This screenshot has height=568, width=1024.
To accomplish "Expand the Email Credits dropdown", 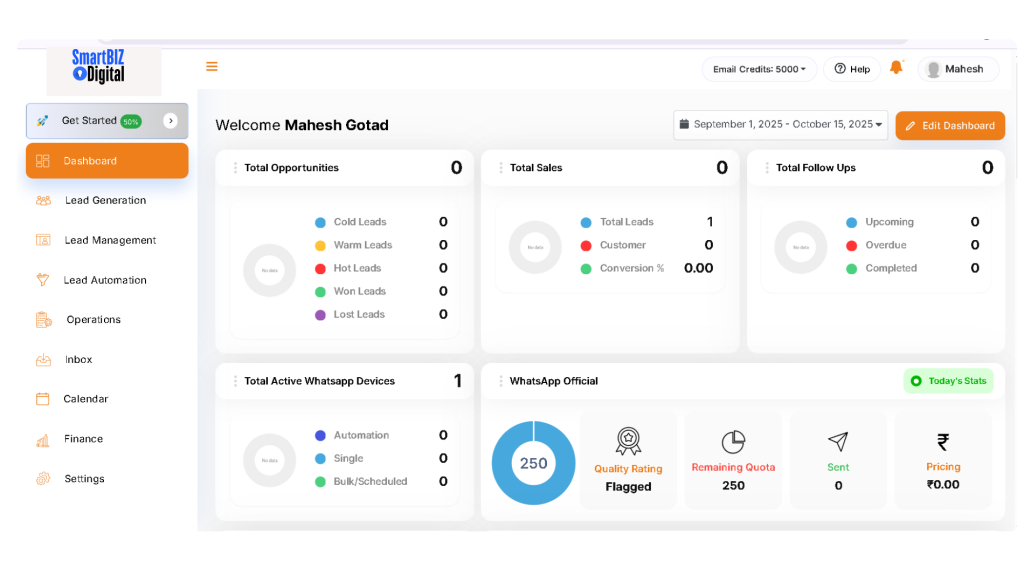I will (759, 69).
